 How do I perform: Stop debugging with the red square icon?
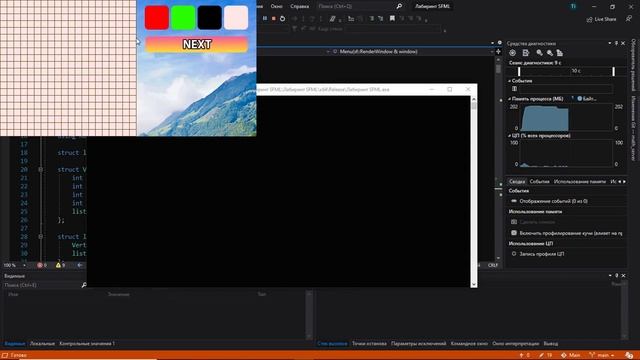273,18
